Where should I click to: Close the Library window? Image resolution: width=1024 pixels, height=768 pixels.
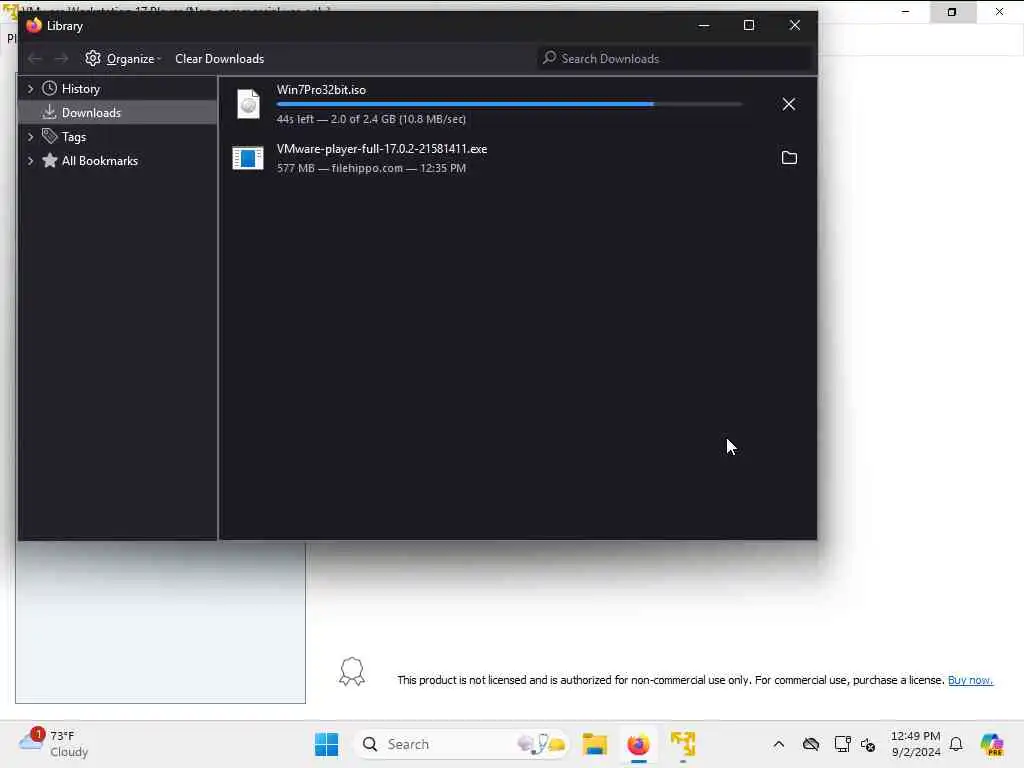click(794, 25)
